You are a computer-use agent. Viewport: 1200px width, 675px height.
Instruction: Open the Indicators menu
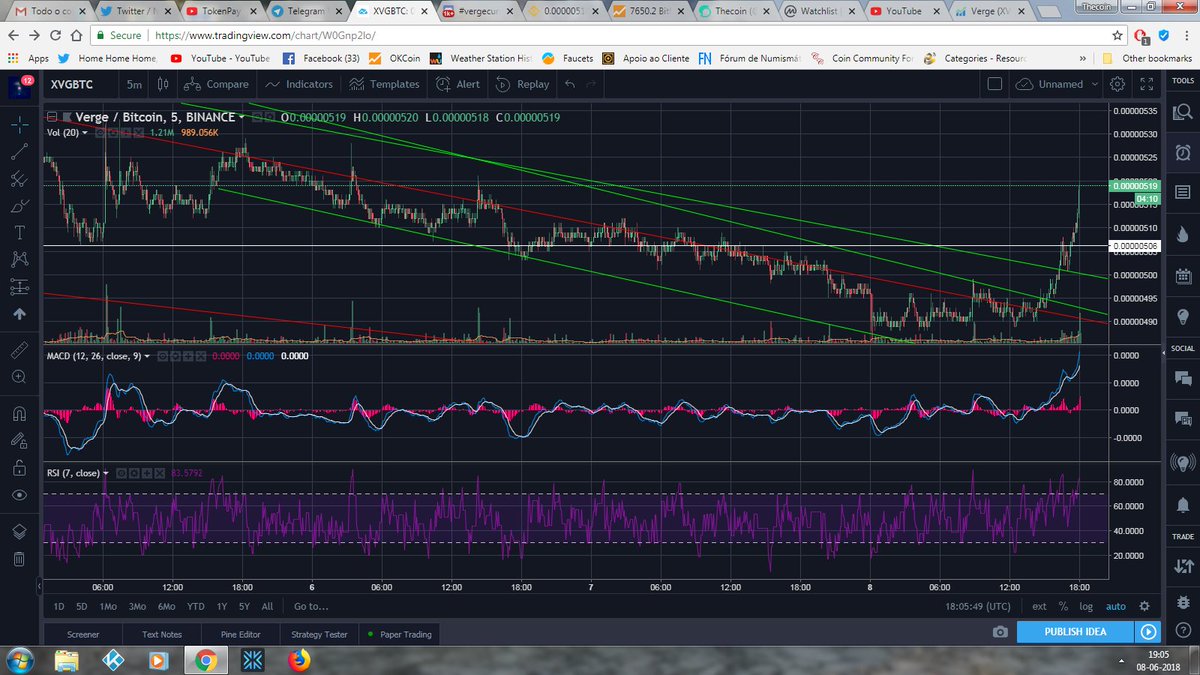[299, 84]
